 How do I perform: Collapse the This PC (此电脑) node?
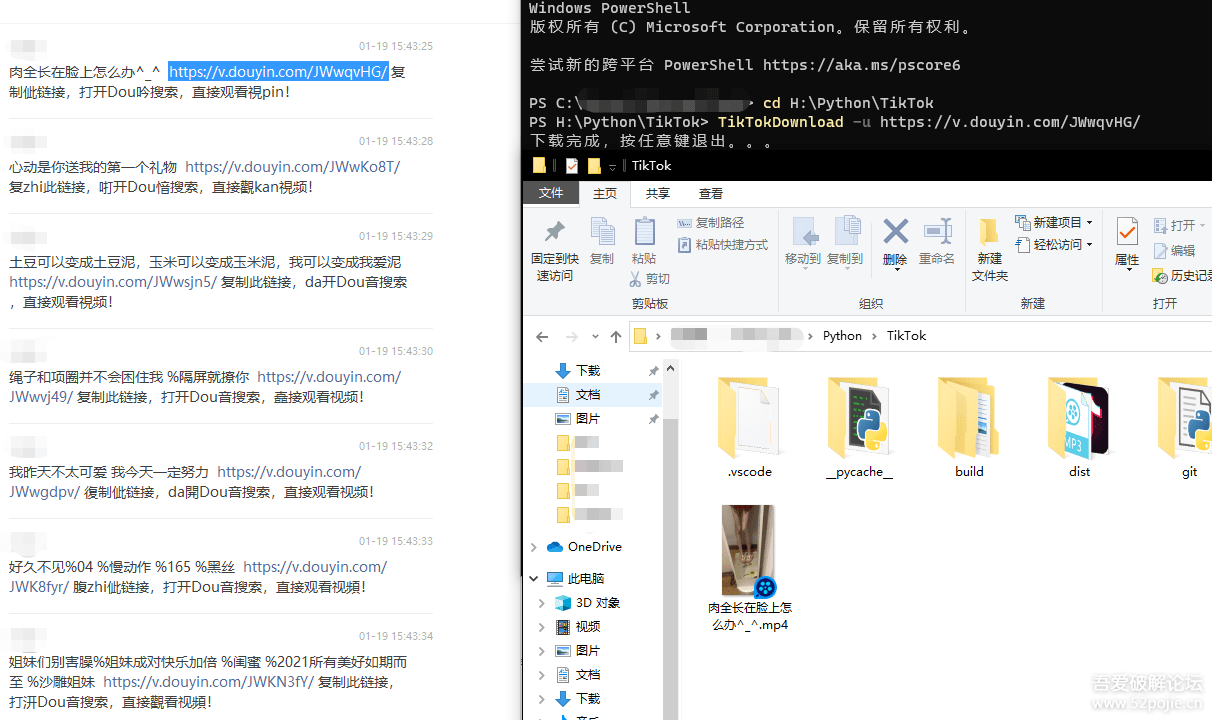(x=534, y=579)
